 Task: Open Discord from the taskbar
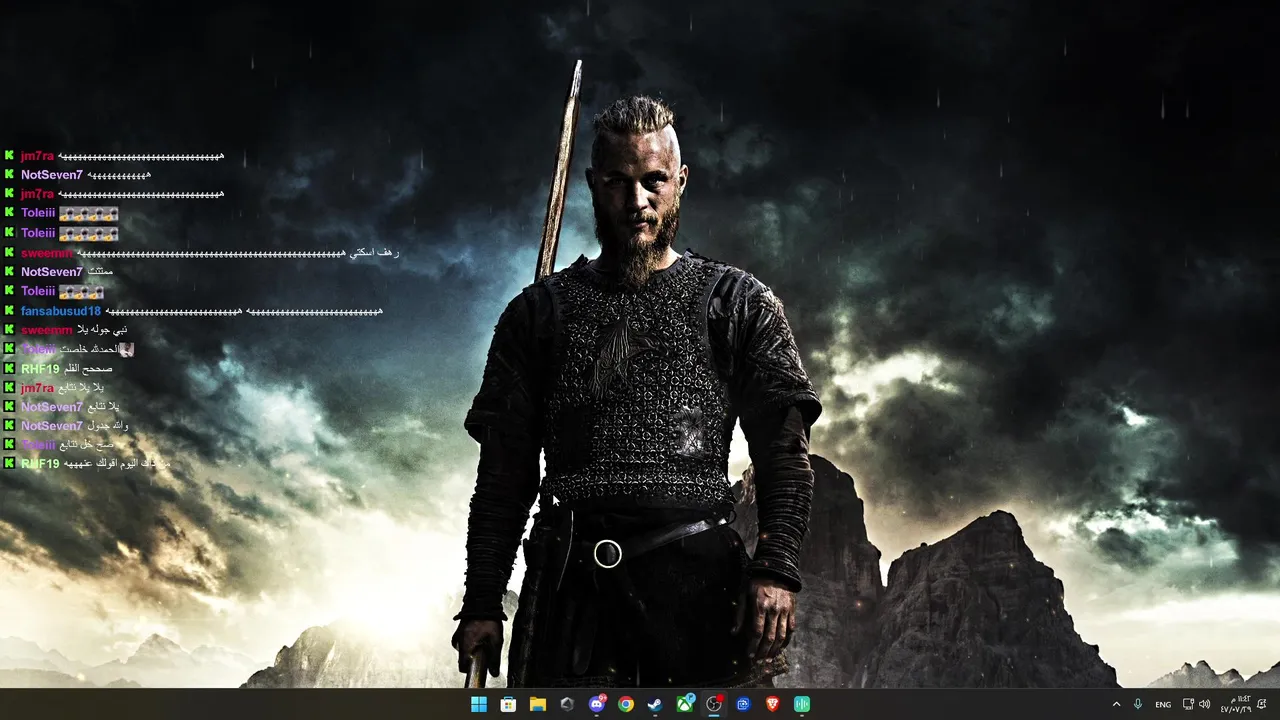coord(597,704)
